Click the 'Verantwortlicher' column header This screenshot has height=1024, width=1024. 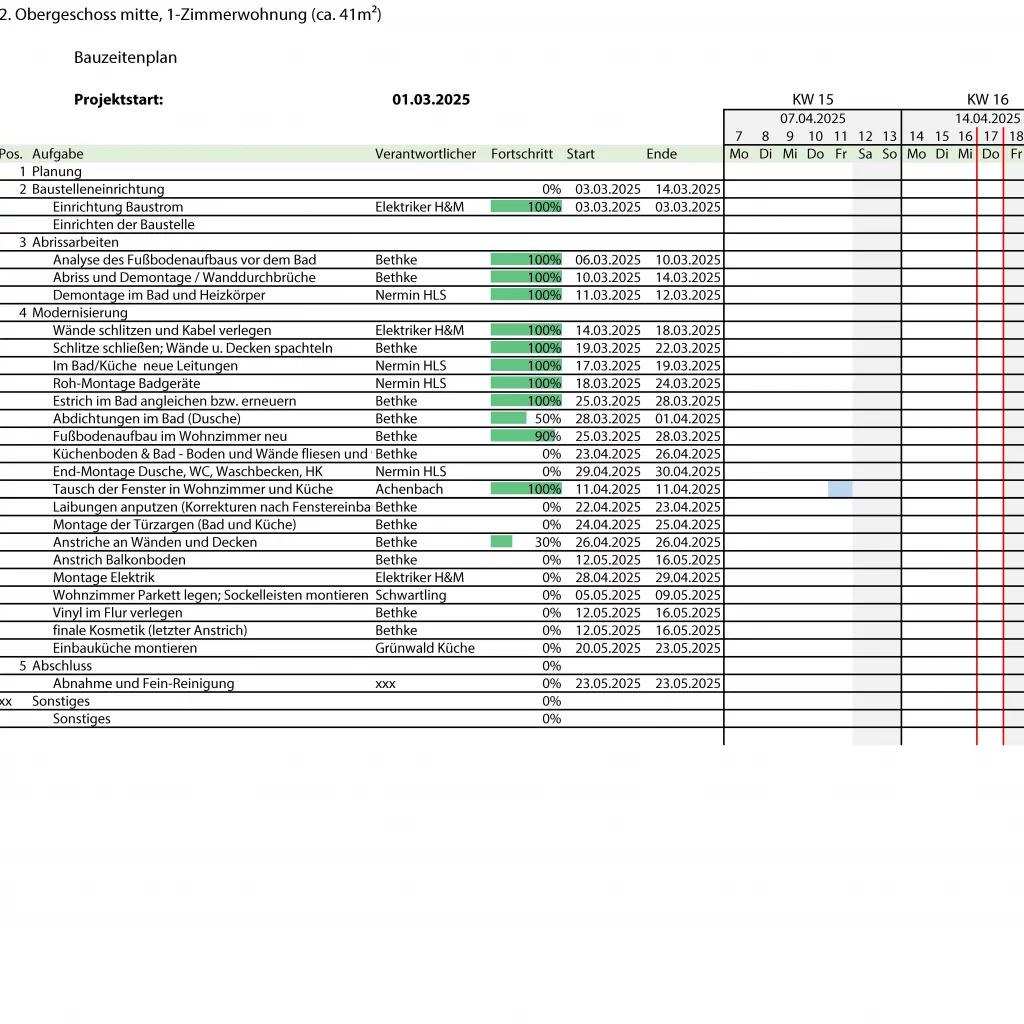[x=425, y=154]
